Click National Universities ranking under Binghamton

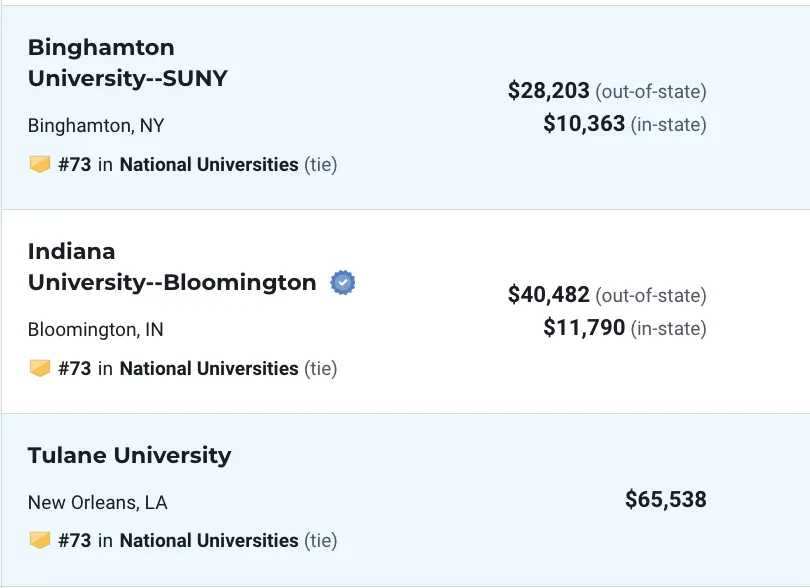click(209, 165)
